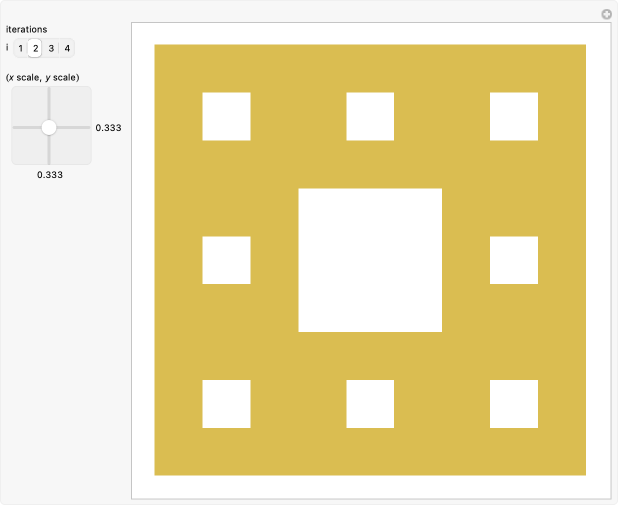This screenshot has height=506, width=618.
Task: Select the middle-right small white square
Action: pyautogui.click(x=514, y=260)
